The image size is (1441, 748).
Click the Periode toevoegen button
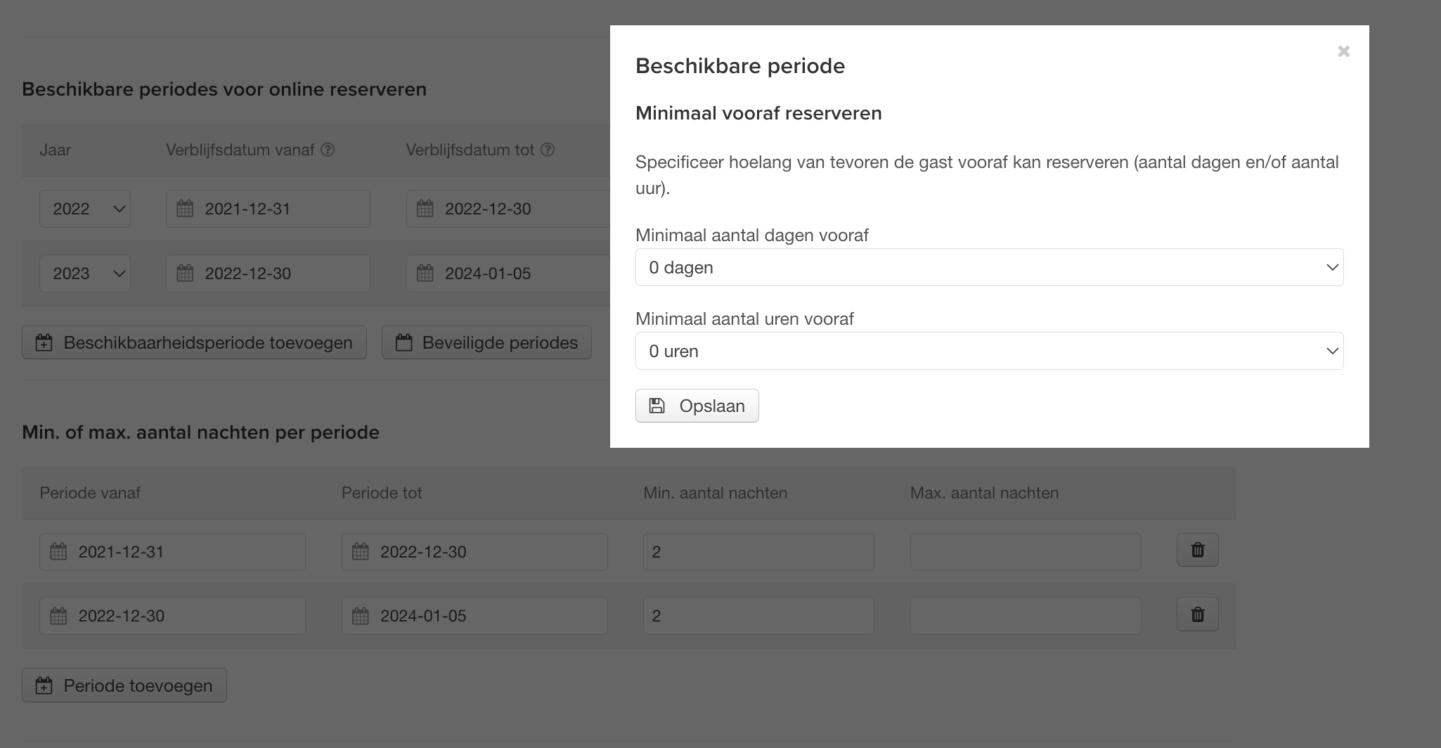[124, 686]
